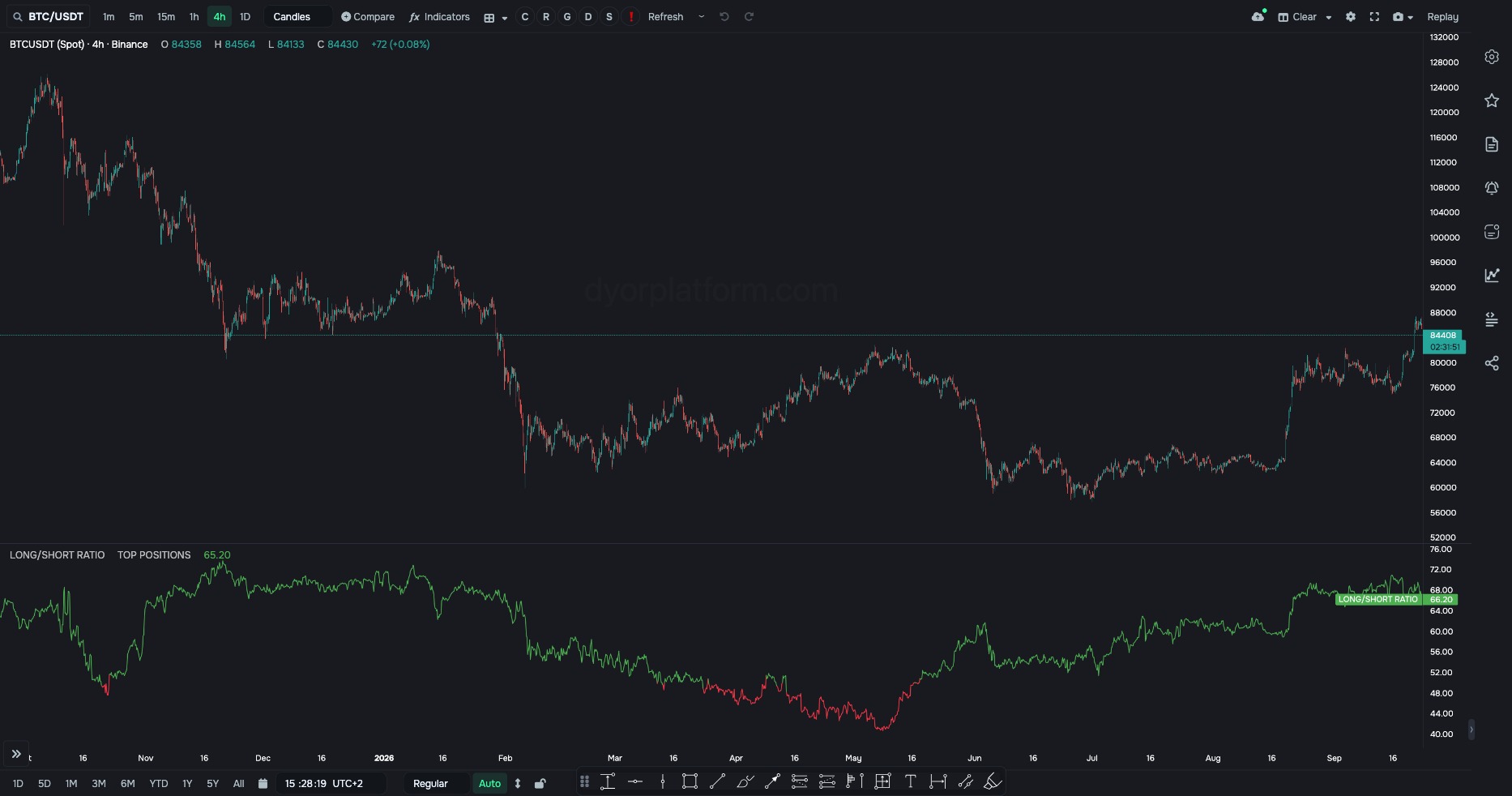Select the brush drawing tool

(x=745, y=781)
